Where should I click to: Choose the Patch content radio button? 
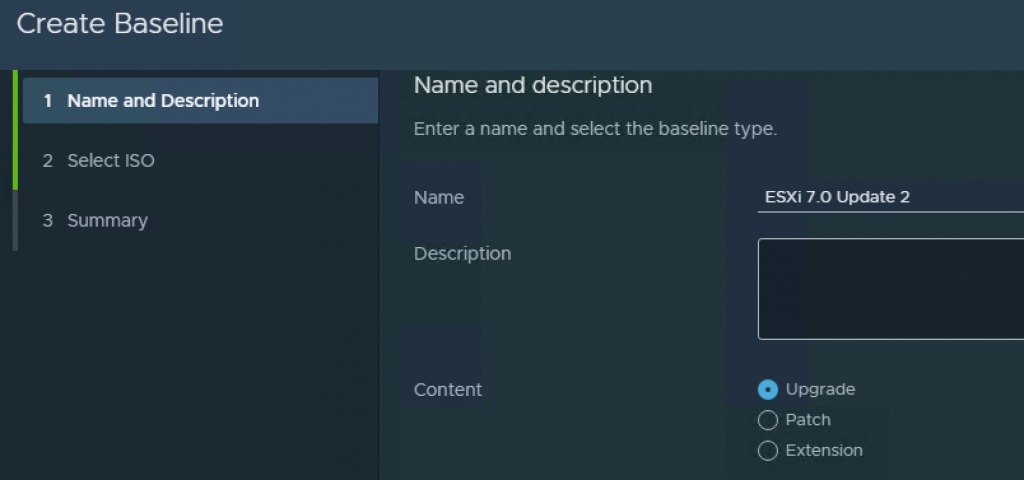(768, 420)
